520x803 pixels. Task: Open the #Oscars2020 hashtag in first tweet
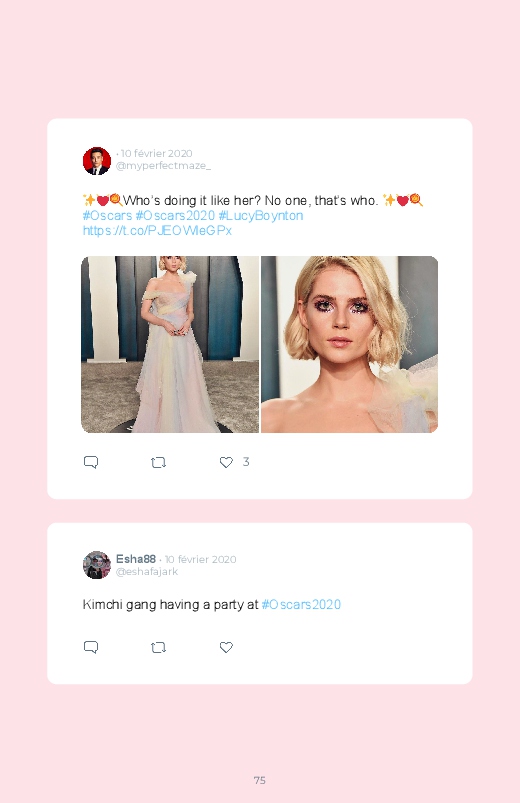pos(175,216)
